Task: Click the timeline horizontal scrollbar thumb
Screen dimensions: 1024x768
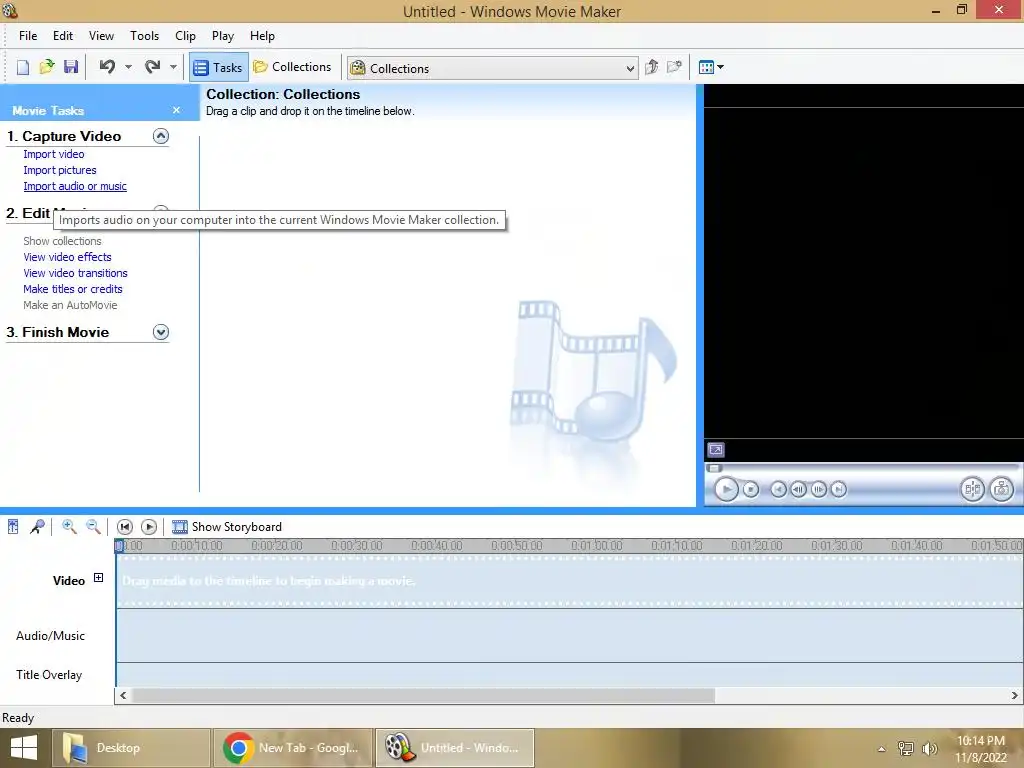Action: pyautogui.click(x=423, y=696)
